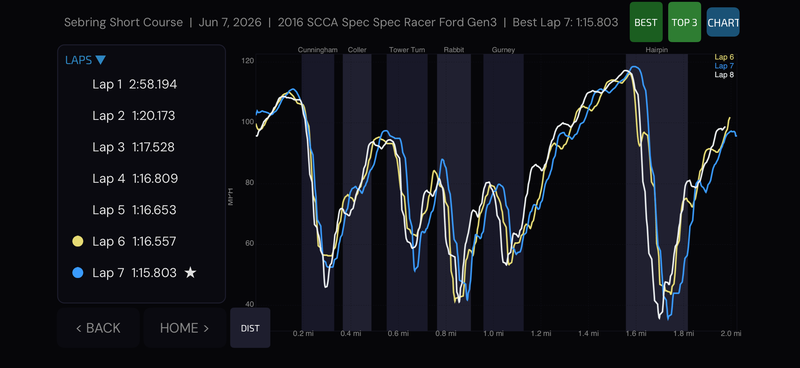
Task: Toggle Lap 7 1:15.803 row
Action: coord(134,273)
